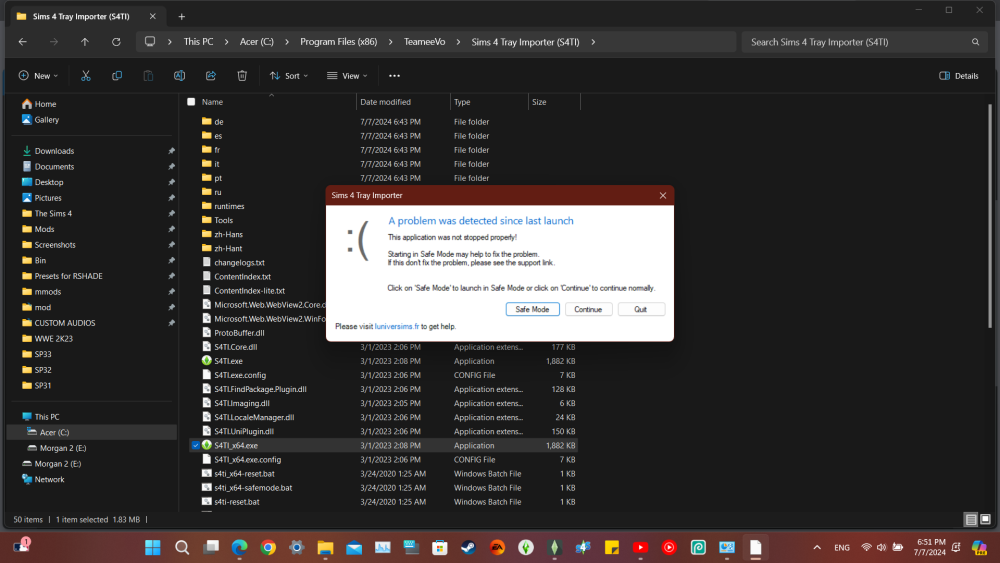Viewport: 1000px width, 563px height.
Task: Click the Delete trash icon in toolbar
Action: pos(242,76)
